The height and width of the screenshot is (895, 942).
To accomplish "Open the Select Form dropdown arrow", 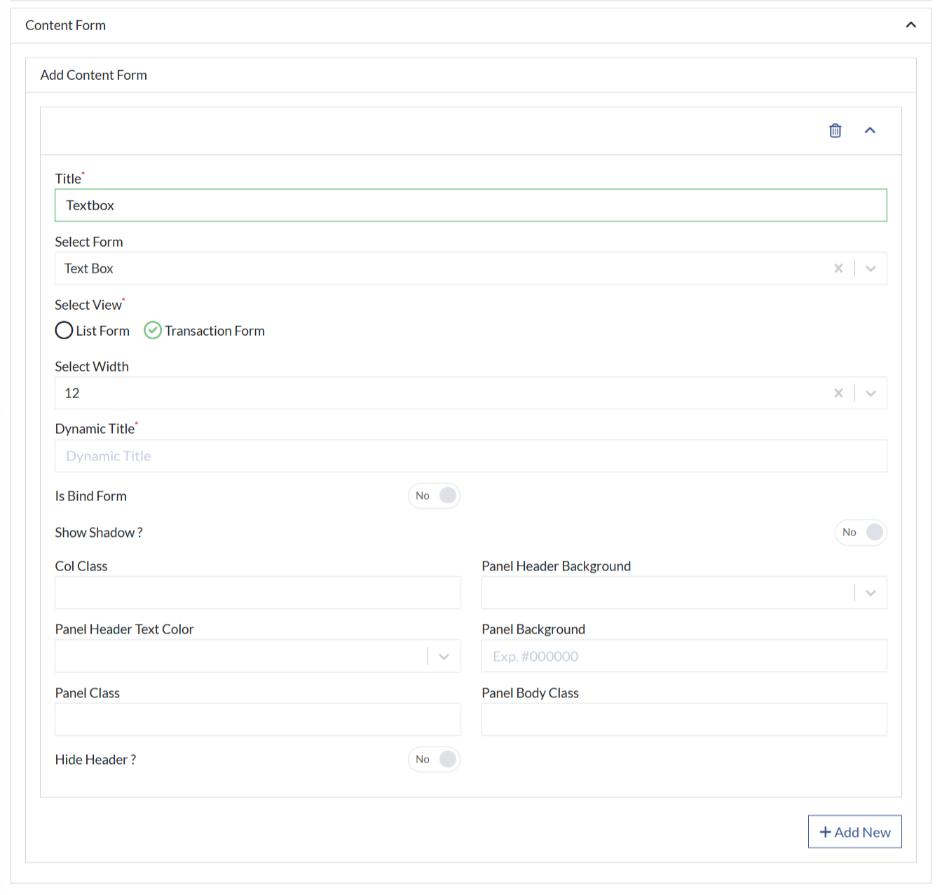I will click(x=871, y=268).
